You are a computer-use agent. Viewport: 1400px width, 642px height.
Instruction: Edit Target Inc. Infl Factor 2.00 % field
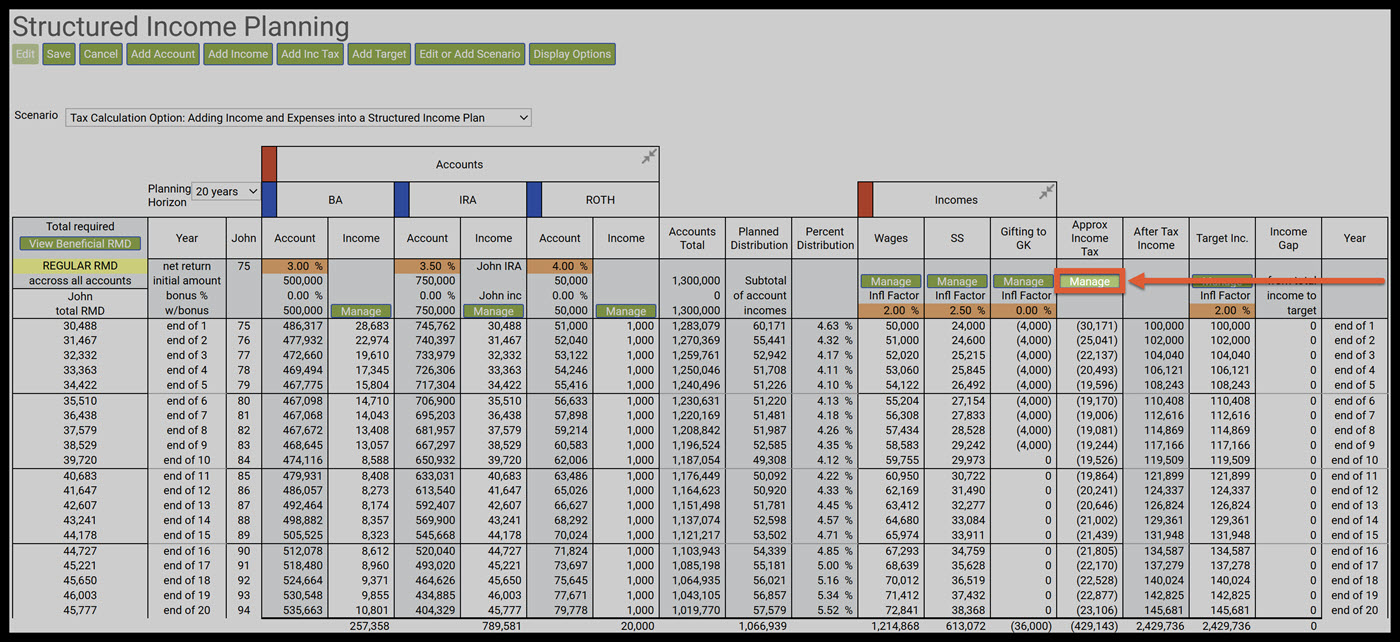[1222, 311]
